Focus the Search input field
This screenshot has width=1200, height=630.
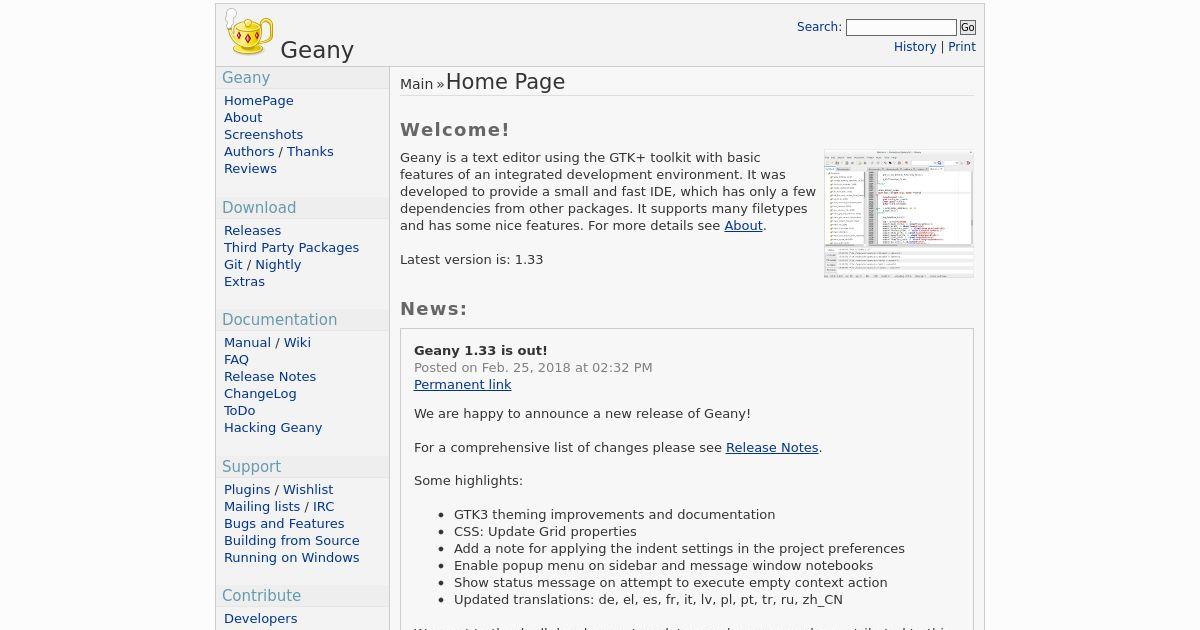tap(901, 28)
